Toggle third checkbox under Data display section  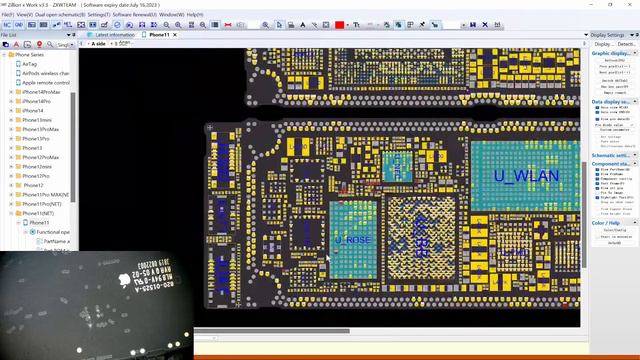(597, 119)
